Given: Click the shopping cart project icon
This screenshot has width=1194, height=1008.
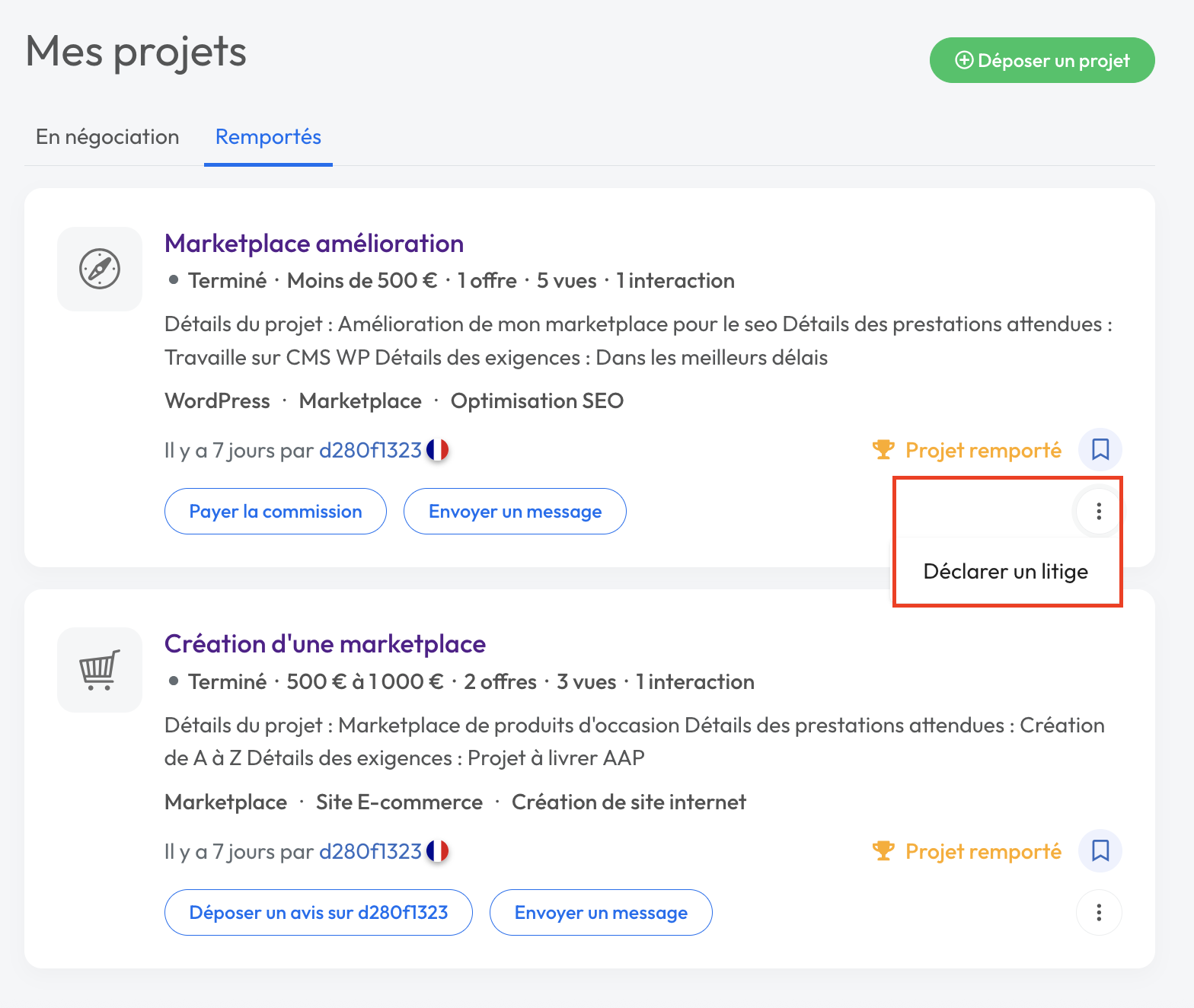Looking at the screenshot, I should pos(100,670).
